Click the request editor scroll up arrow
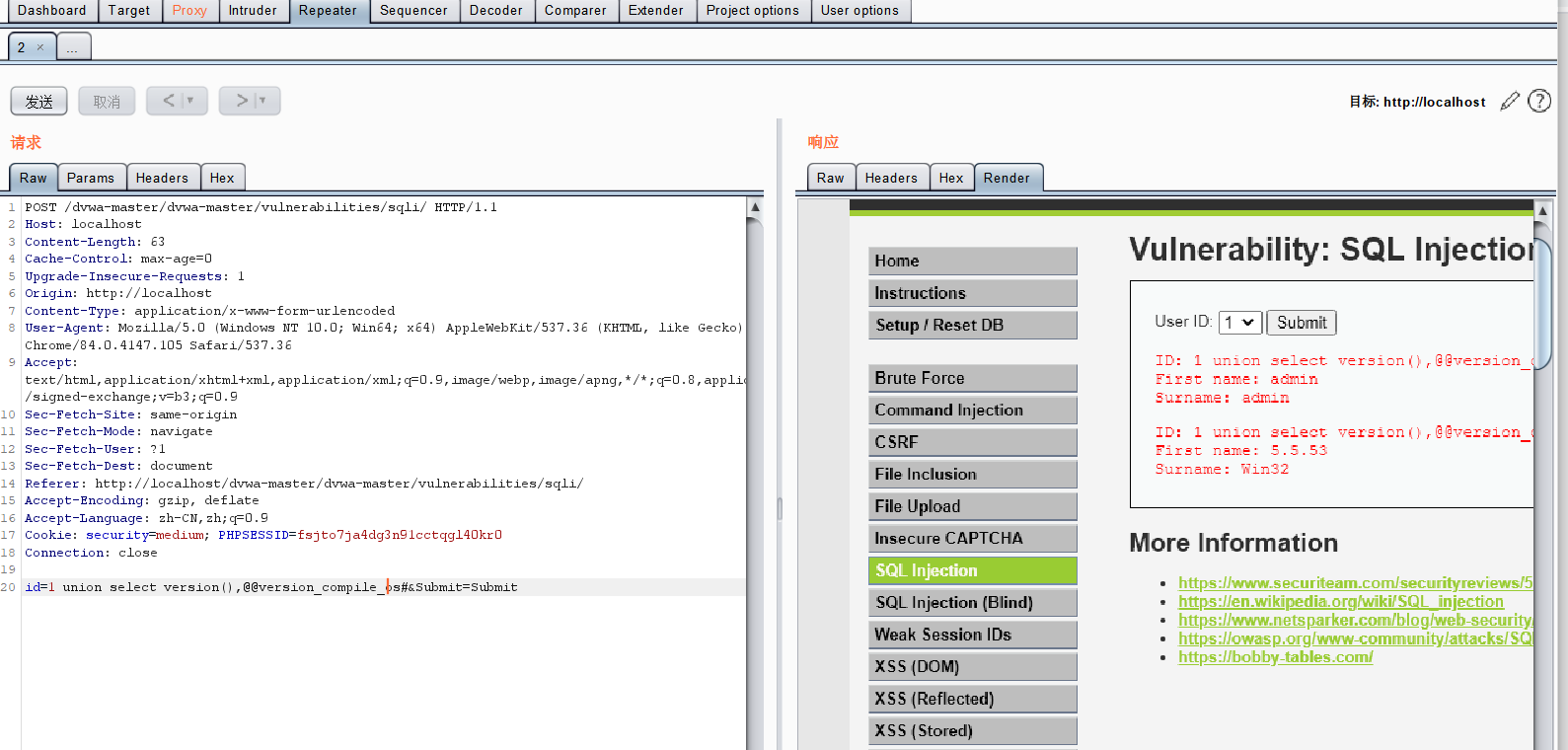This screenshot has height=750, width=1568. pos(755,207)
